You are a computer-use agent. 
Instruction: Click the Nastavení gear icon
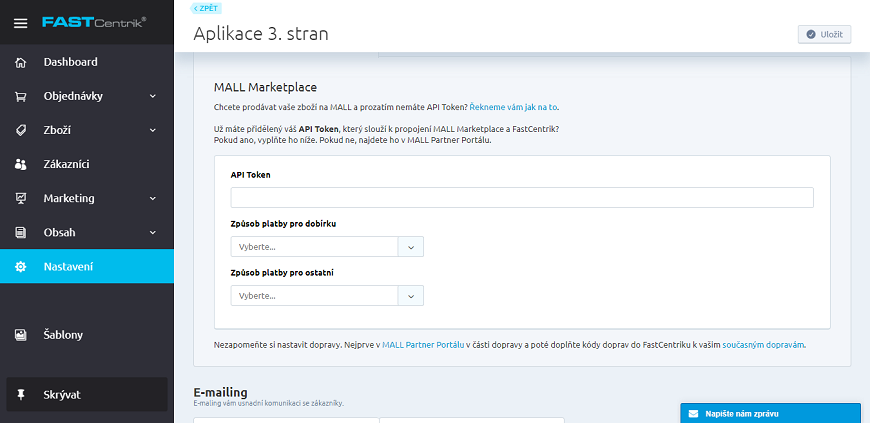click(21, 267)
